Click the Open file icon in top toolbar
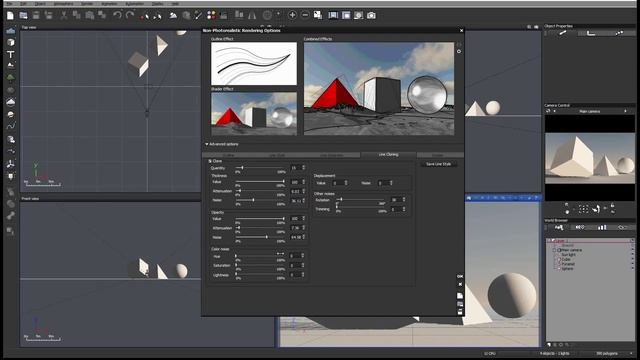Image resolution: width=640 pixels, height=360 pixels. tap(23, 16)
